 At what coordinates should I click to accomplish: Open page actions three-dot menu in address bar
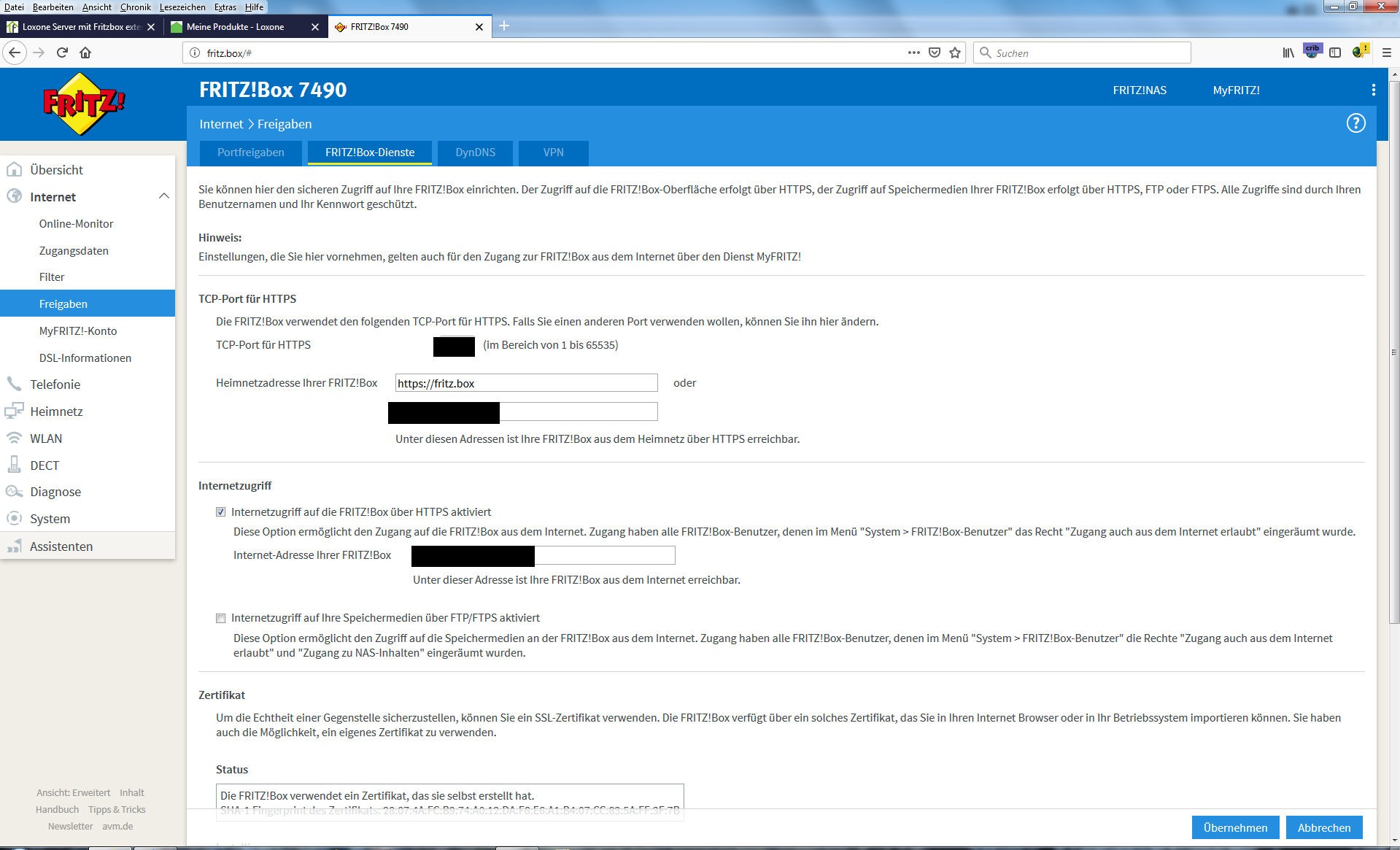913,53
